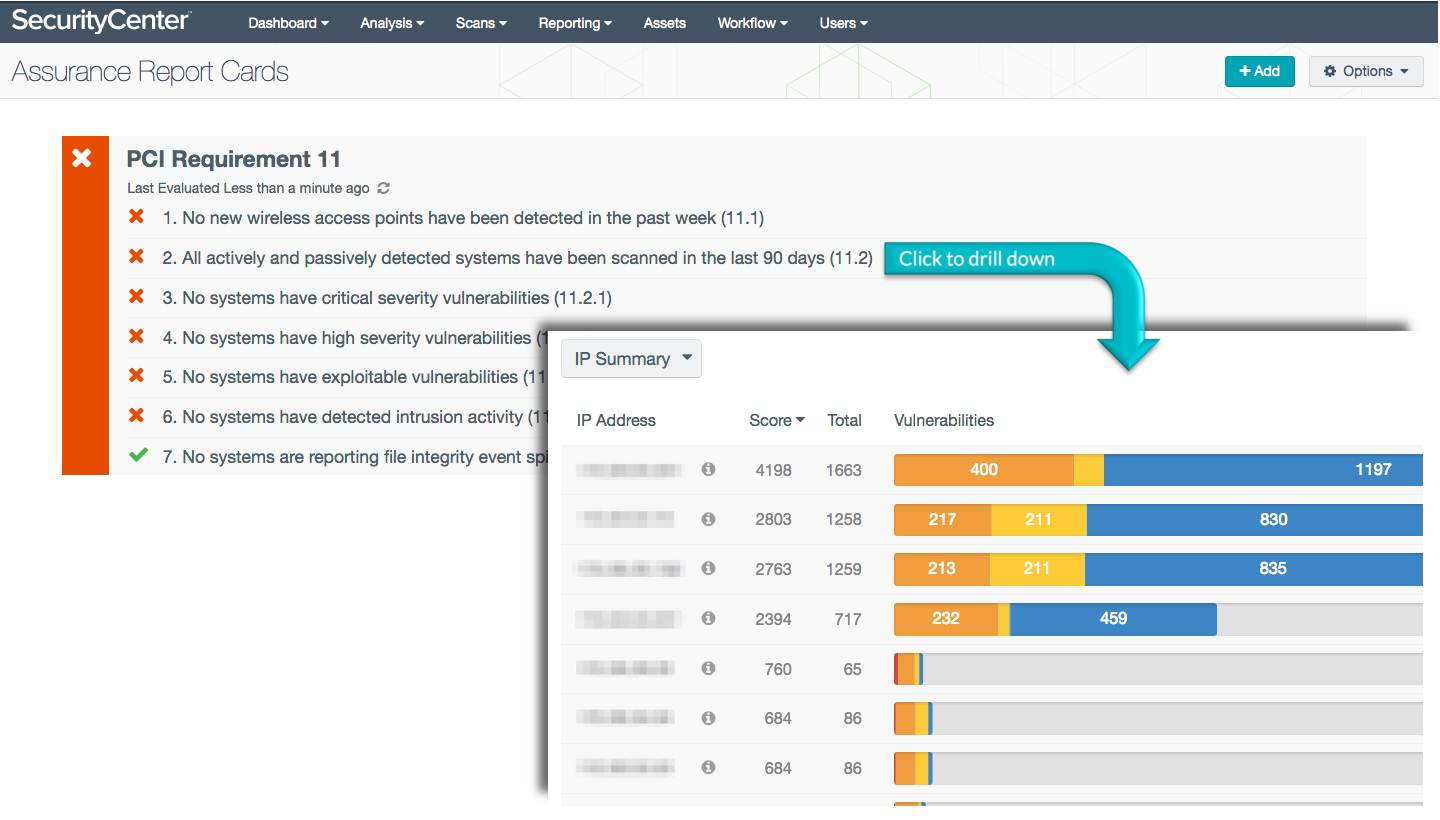Open the Workflow menu

coord(752,23)
